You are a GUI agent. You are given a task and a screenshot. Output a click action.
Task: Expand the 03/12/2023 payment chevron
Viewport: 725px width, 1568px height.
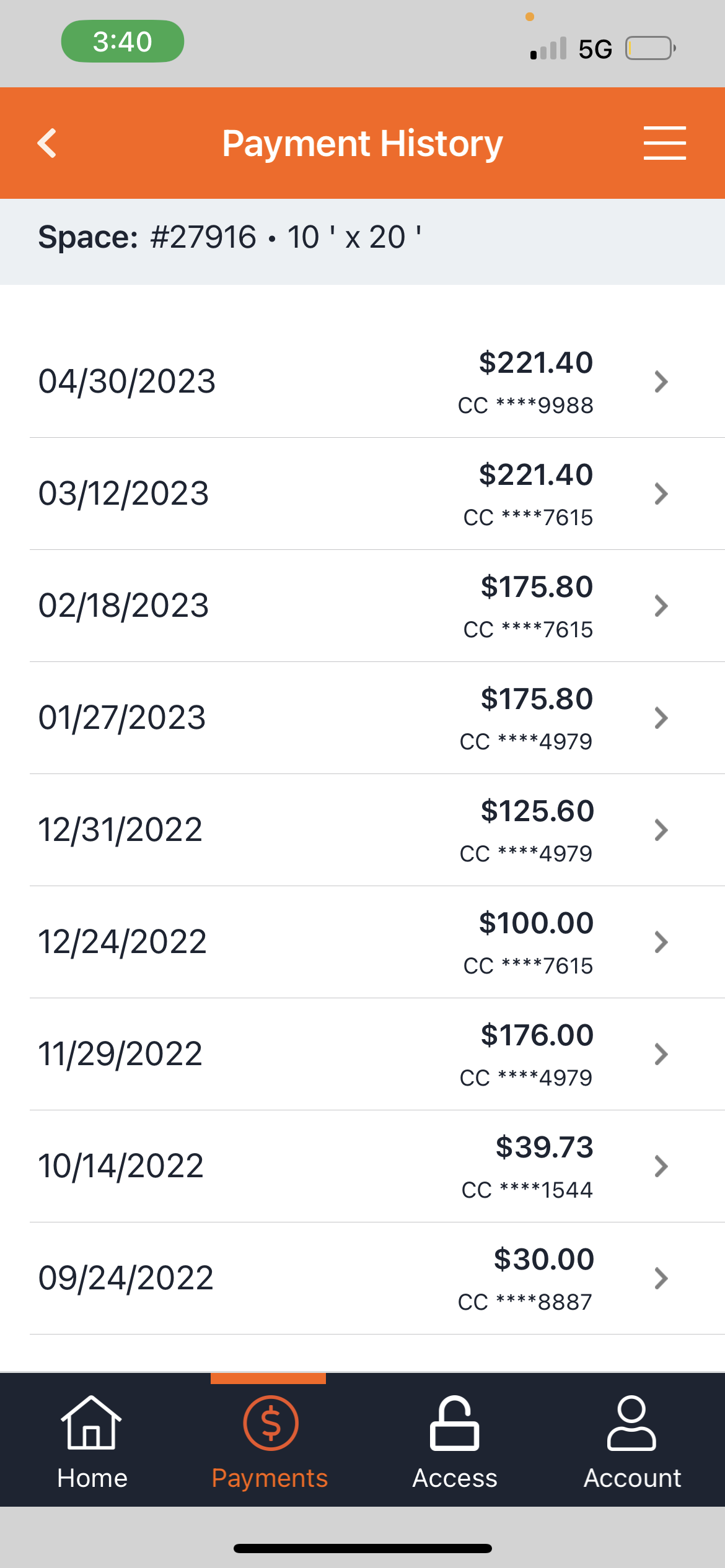click(x=661, y=494)
